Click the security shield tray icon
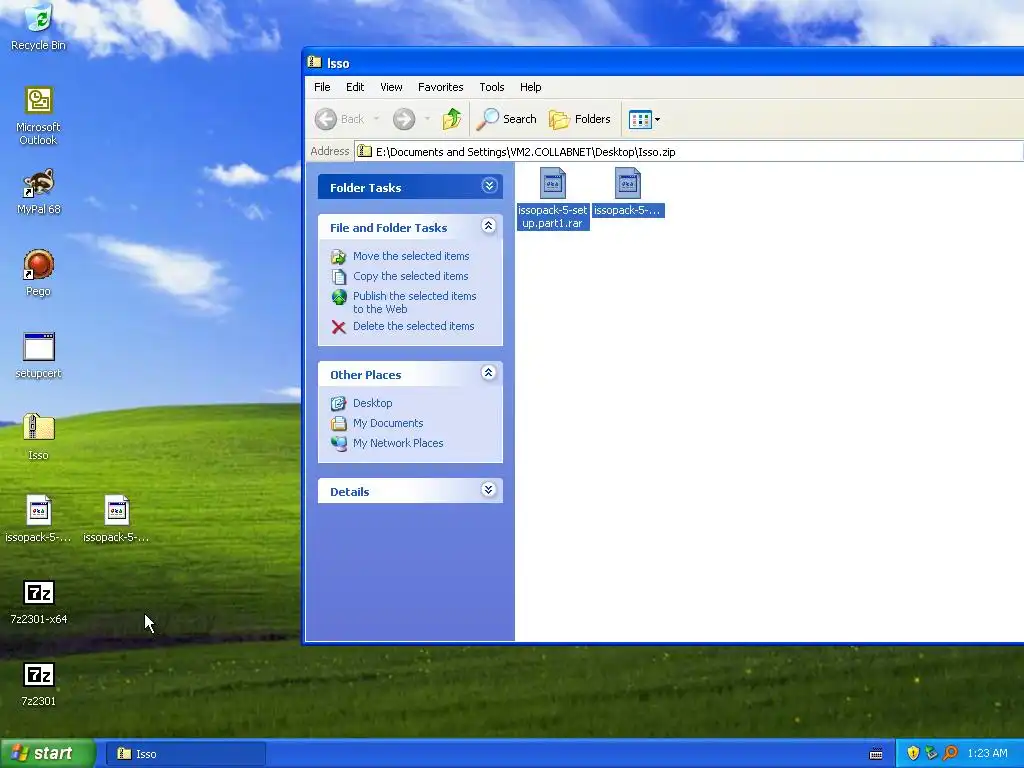 pos(913,753)
